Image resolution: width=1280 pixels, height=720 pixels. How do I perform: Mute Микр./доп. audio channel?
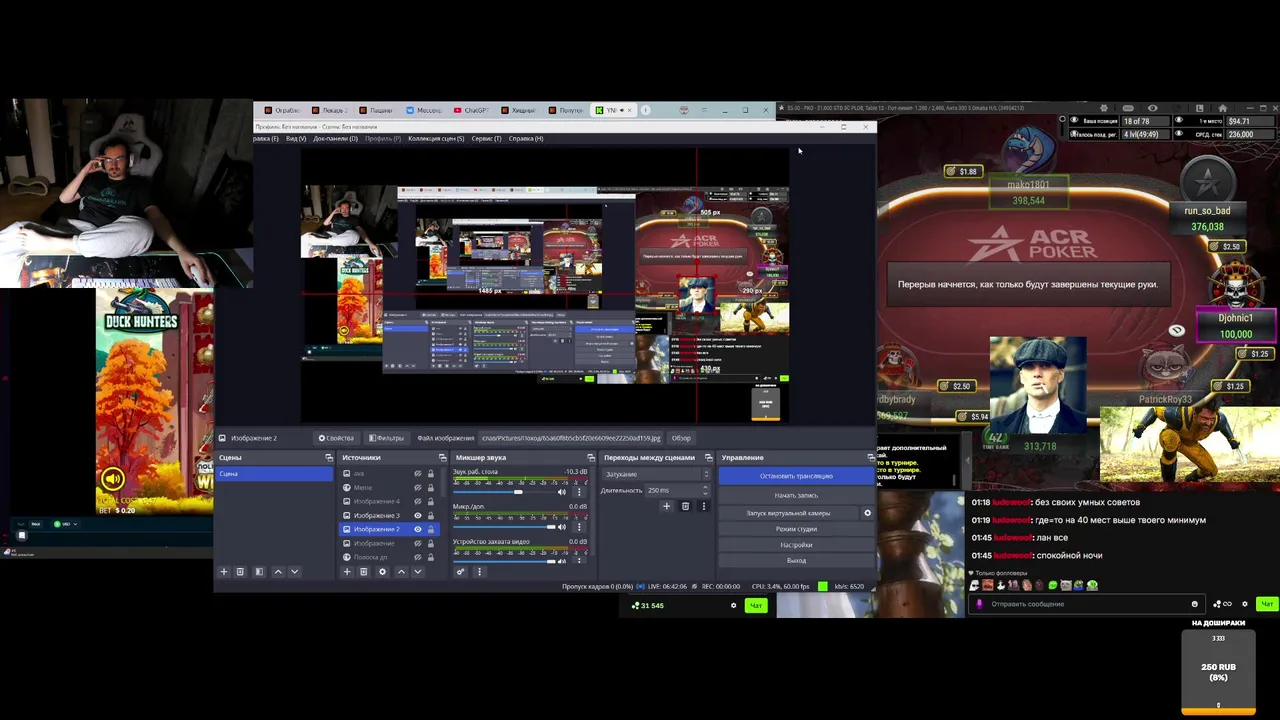pos(561,527)
